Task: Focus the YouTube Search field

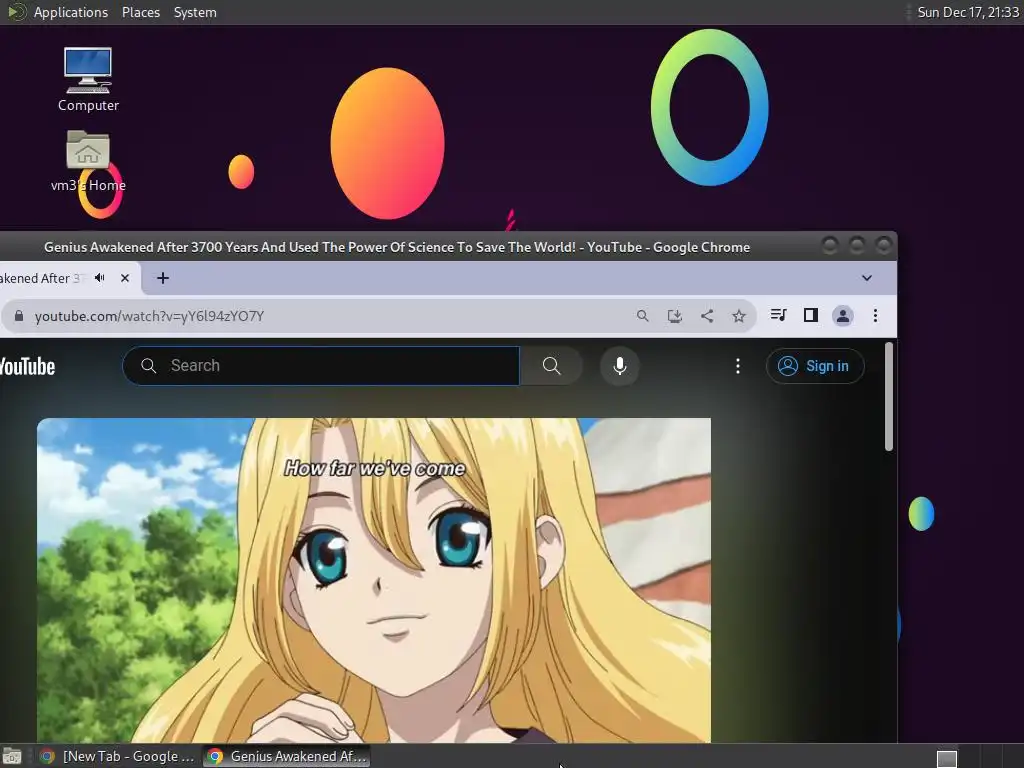Action: pyautogui.click(x=321, y=366)
